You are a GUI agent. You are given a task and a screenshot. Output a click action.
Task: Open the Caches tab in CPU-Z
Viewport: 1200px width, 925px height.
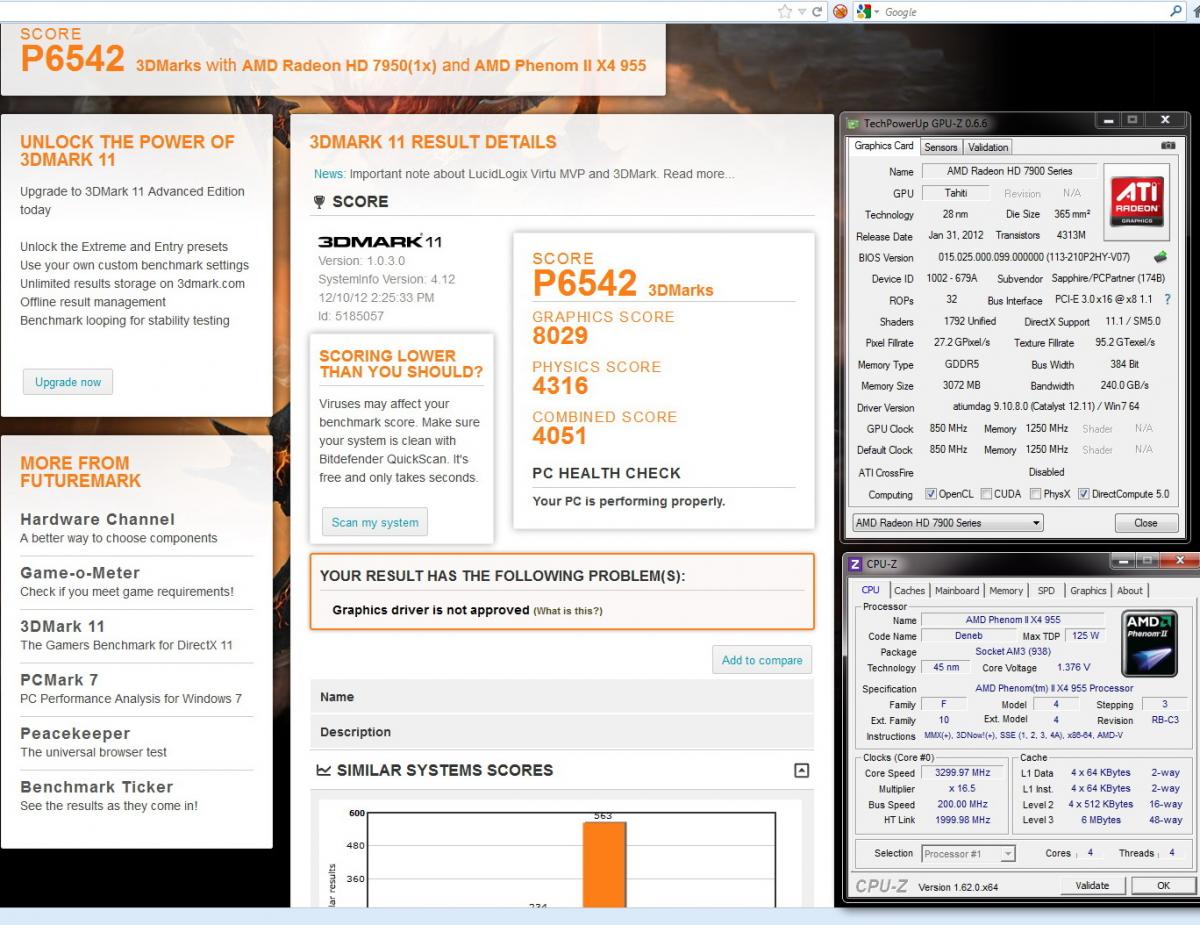click(910, 591)
